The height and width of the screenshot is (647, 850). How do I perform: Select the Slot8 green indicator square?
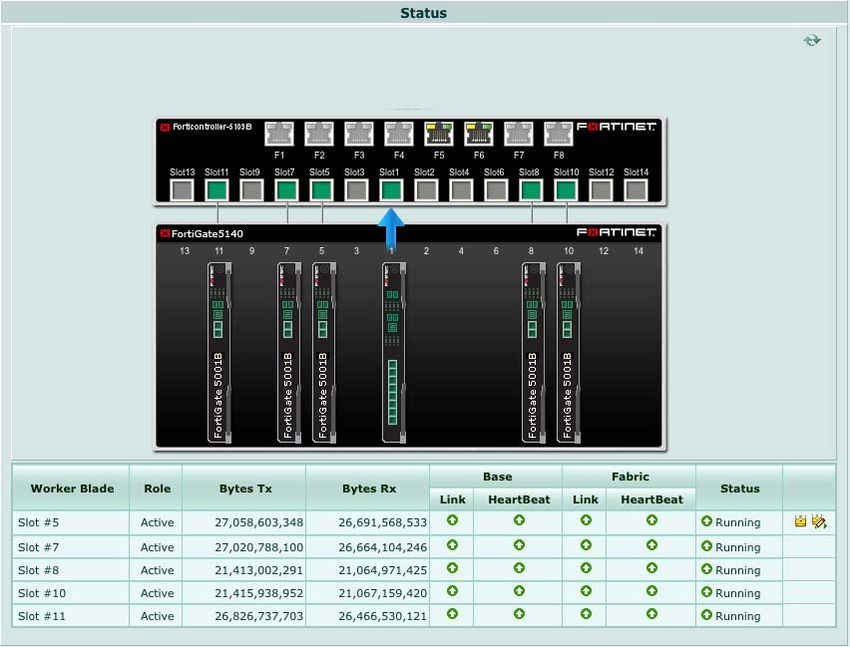(x=531, y=190)
